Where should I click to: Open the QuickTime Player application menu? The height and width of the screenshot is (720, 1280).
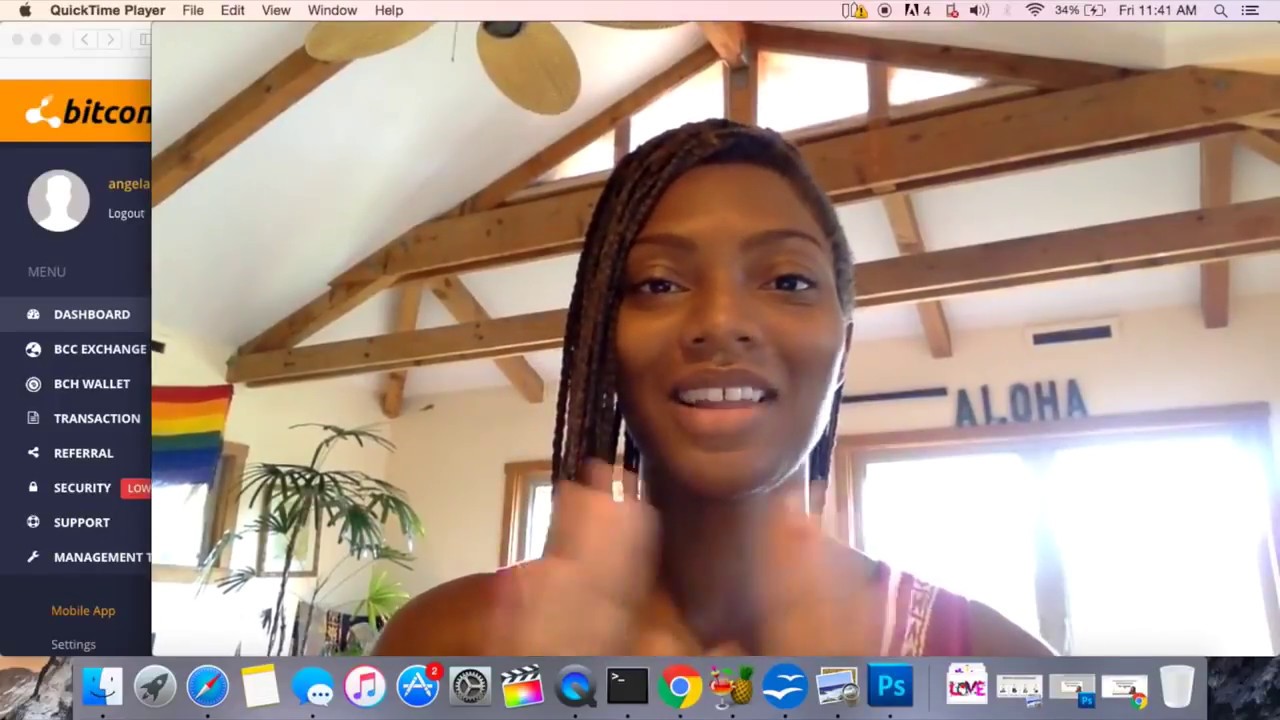pyautogui.click(x=107, y=10)
